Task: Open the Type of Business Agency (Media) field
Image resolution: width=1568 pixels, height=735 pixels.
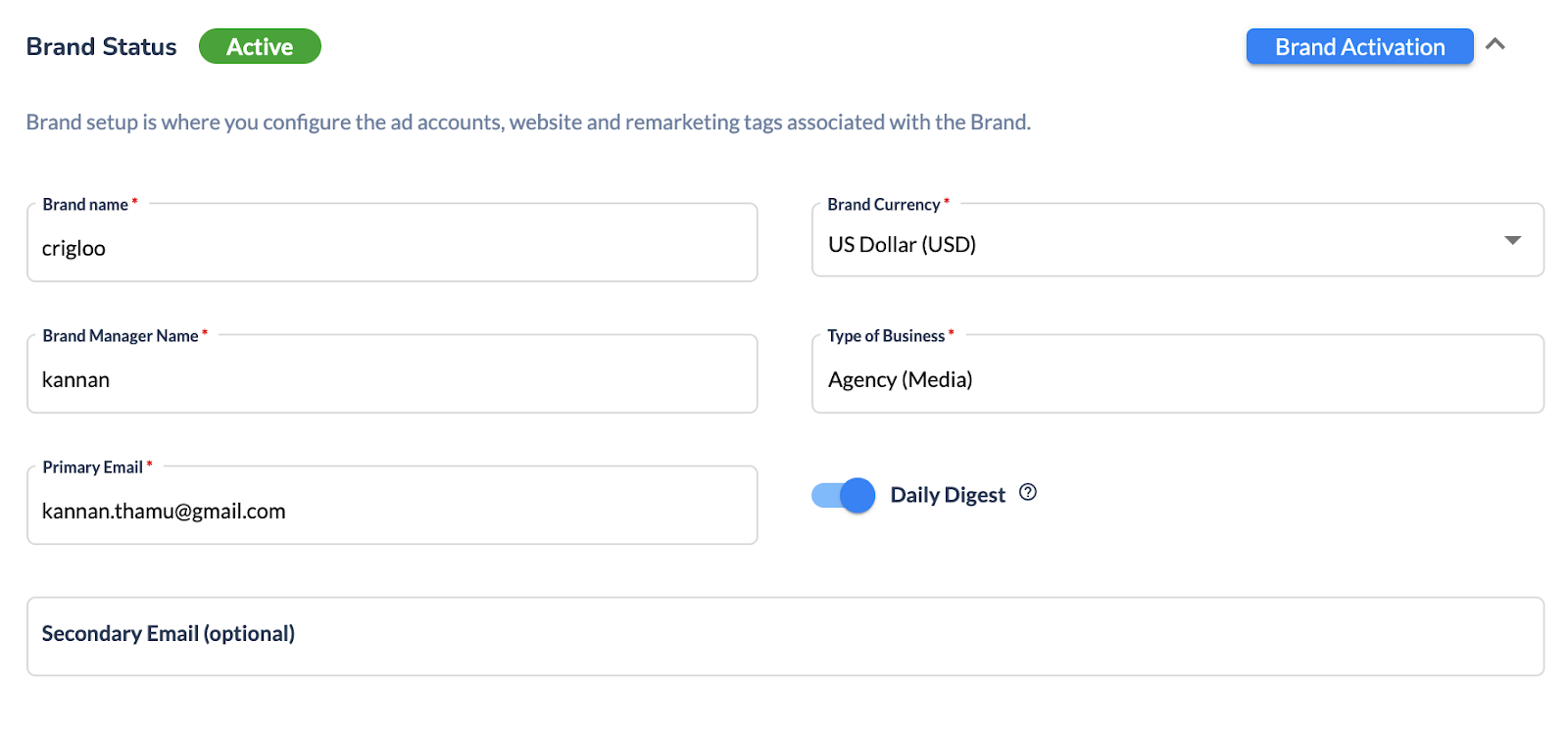Action: point(1178,374)
